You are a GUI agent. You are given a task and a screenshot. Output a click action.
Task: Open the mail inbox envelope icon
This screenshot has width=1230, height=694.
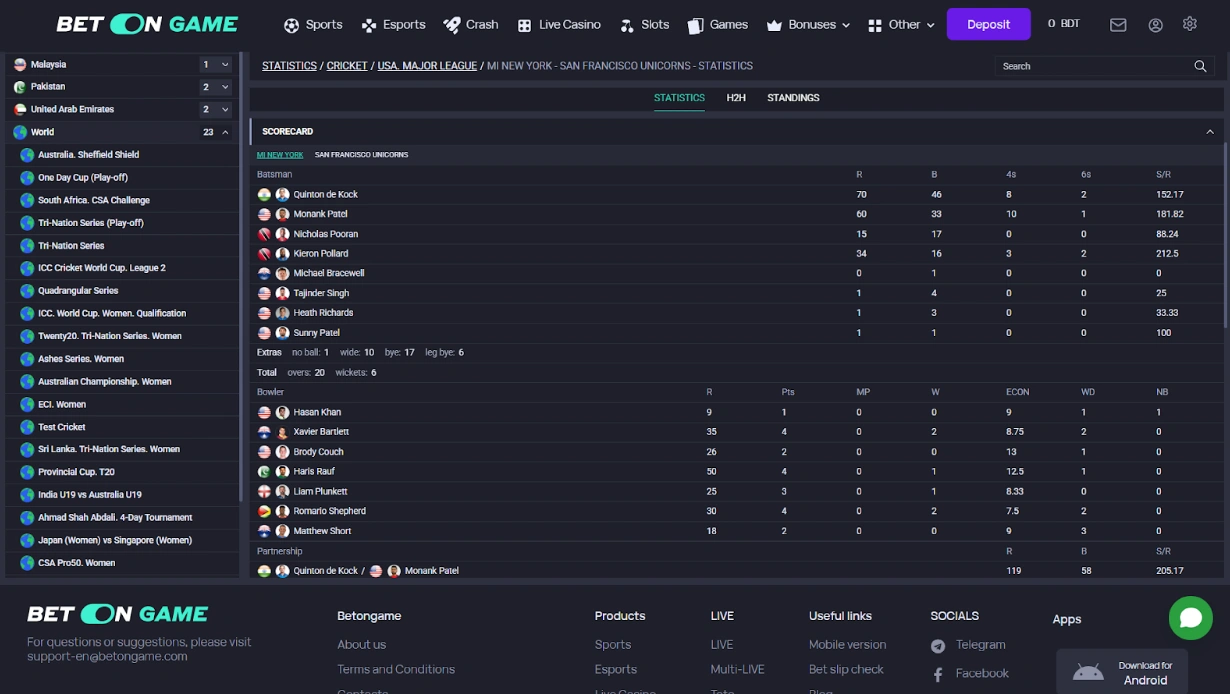(x=1118, y=25)
